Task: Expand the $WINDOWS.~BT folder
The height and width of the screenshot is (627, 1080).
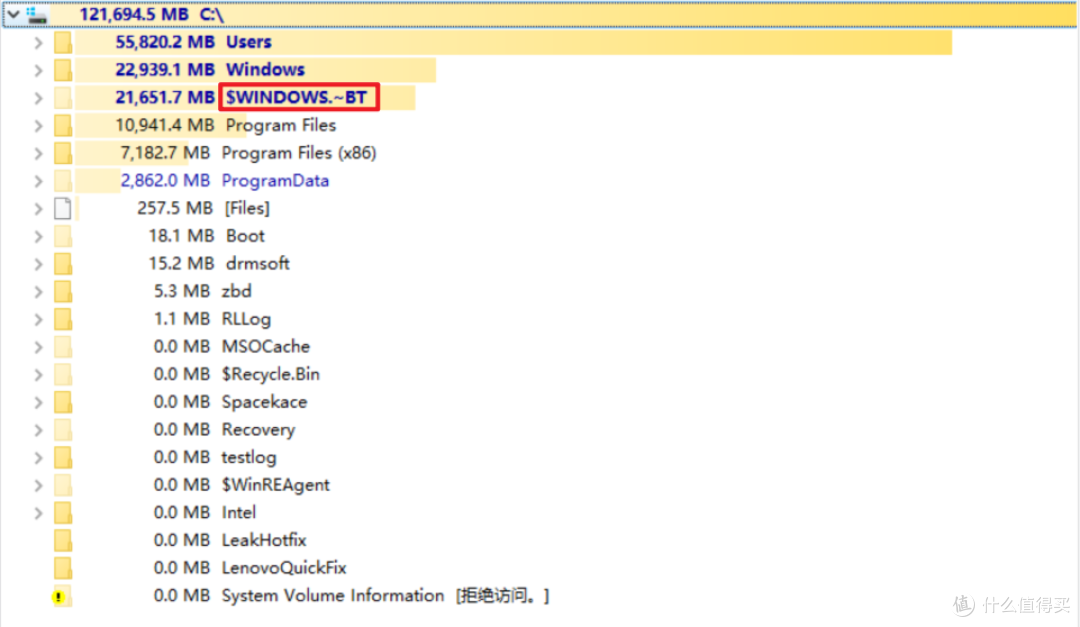Action: (39, 98)
